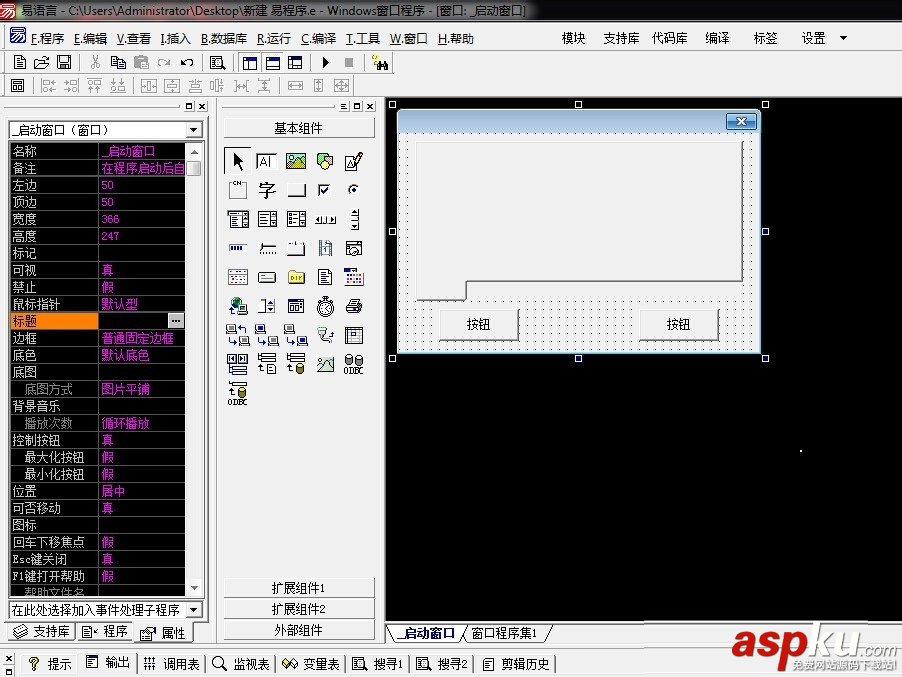Click the 宽度 value field 366
The height and width of the screenshot is (677, 902).
tap(142, 219)
